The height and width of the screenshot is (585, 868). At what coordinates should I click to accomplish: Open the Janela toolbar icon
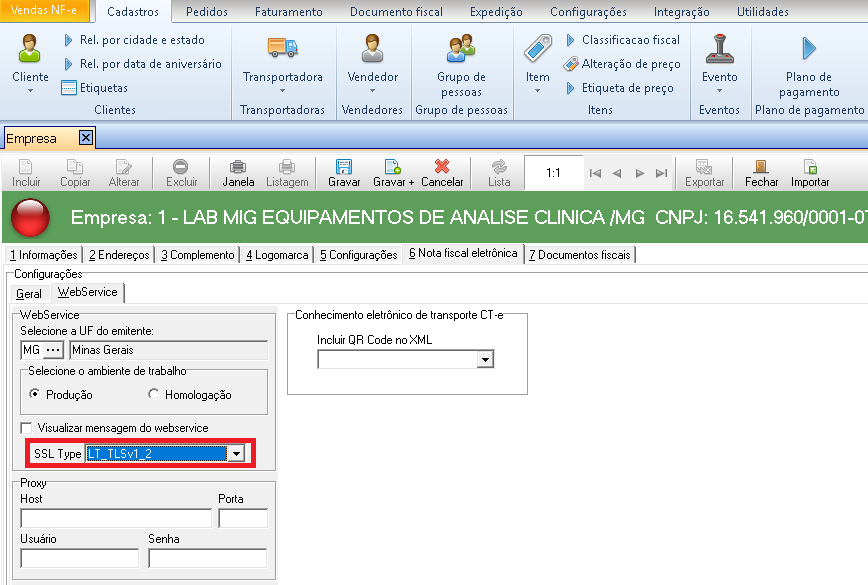click(x=238, y=167)
